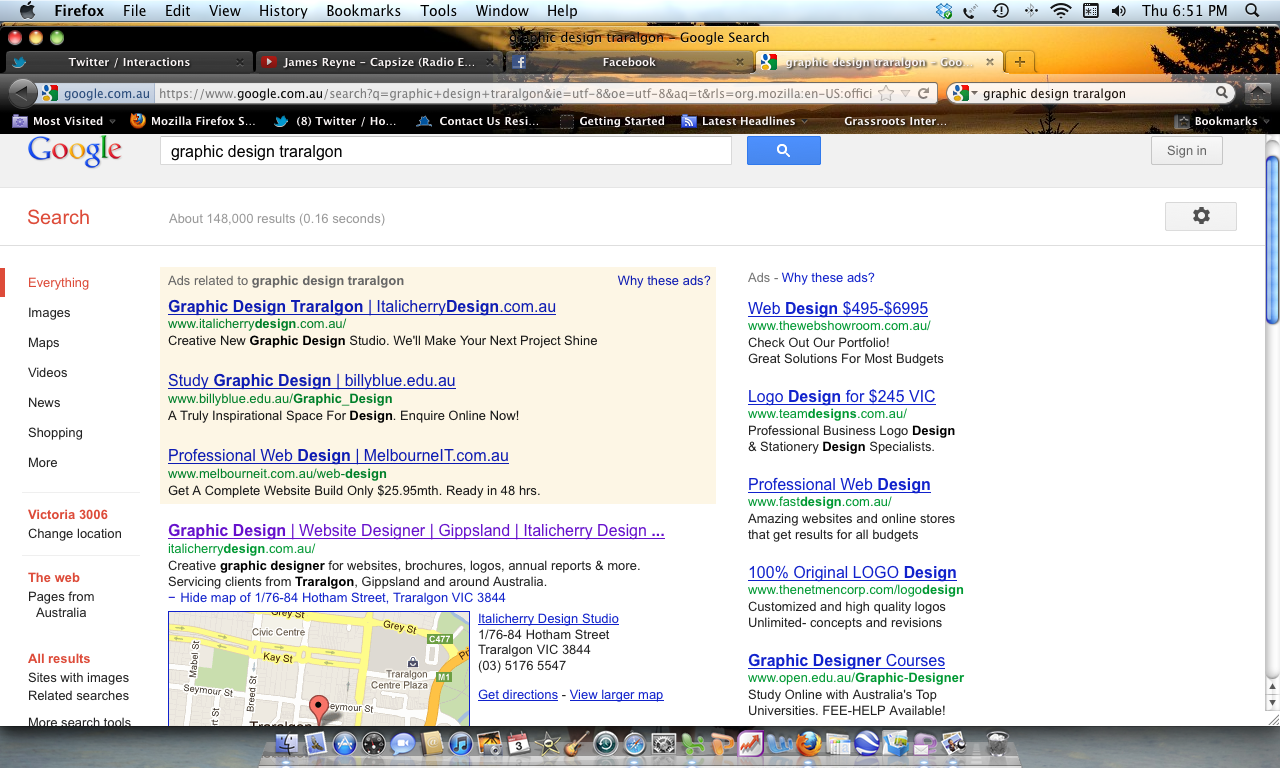Click the volume speaker menu bar icon
Image resolution: width=1280 pixels, height=768 pixels.
(1119, 11)
